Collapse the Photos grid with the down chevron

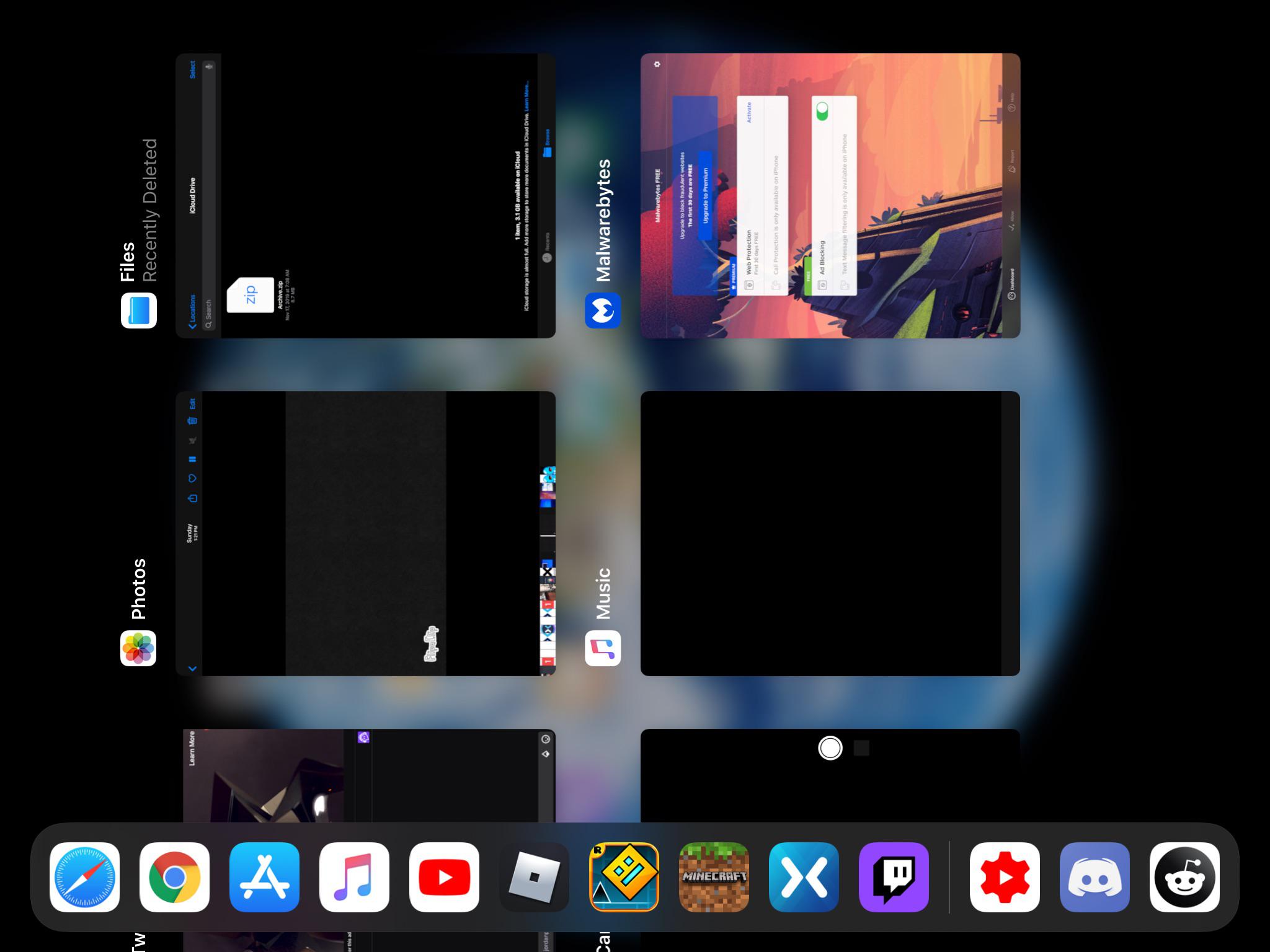(x=192, y=668)
